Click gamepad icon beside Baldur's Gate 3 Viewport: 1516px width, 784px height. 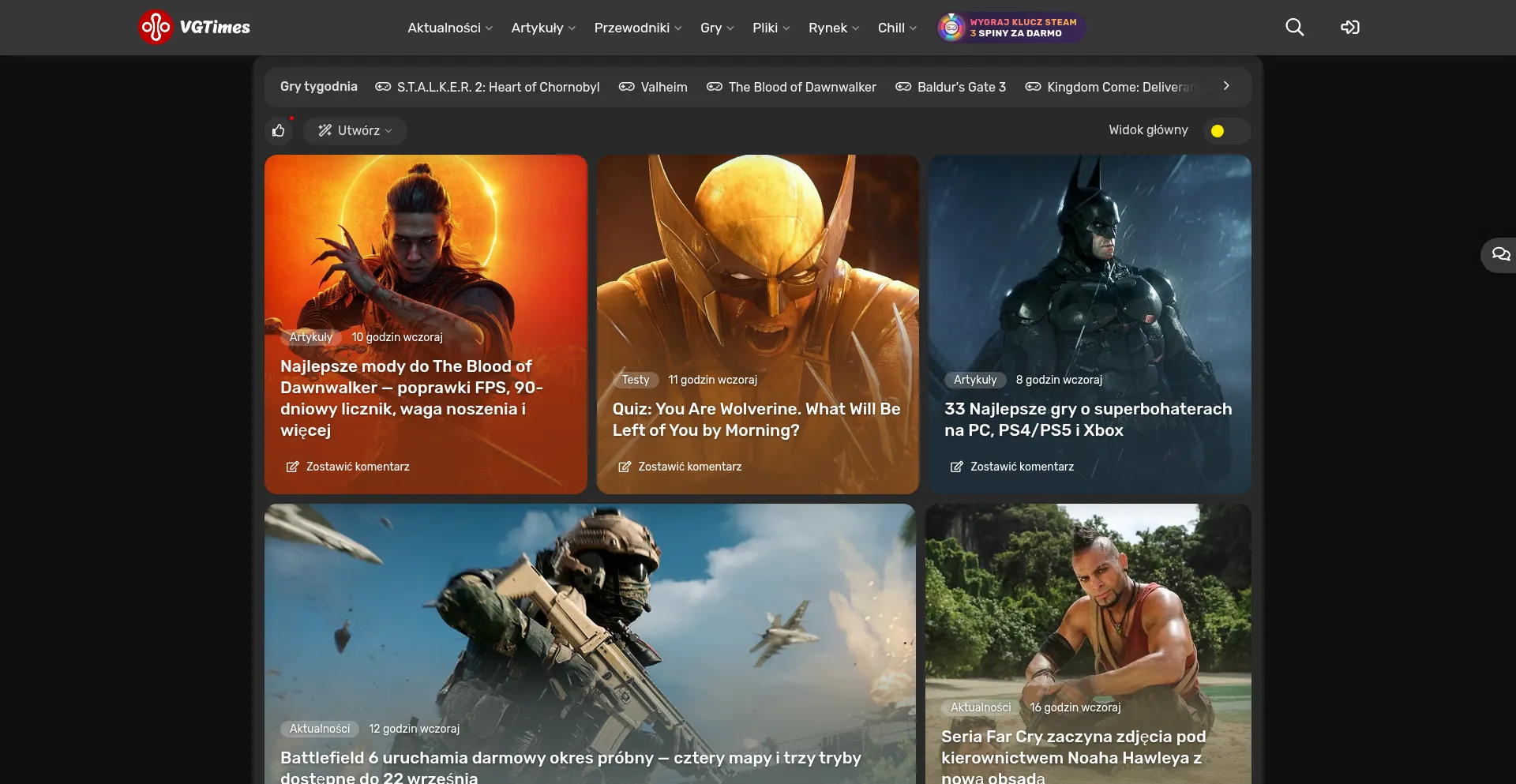click(903, 87)
